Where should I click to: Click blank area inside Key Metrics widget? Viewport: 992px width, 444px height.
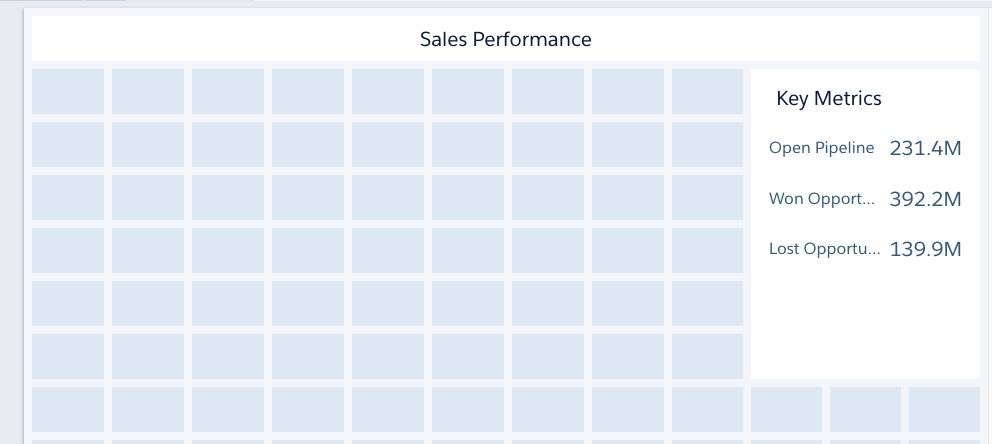click(x=865, y=323)
